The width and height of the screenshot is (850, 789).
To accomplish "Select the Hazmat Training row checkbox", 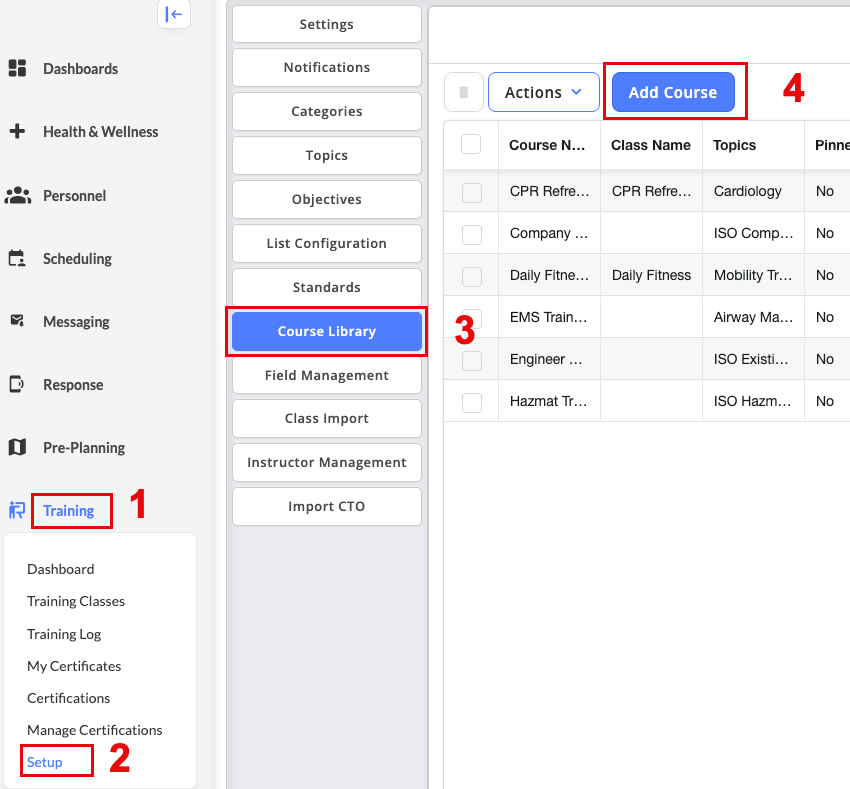I will pos(472,402).
